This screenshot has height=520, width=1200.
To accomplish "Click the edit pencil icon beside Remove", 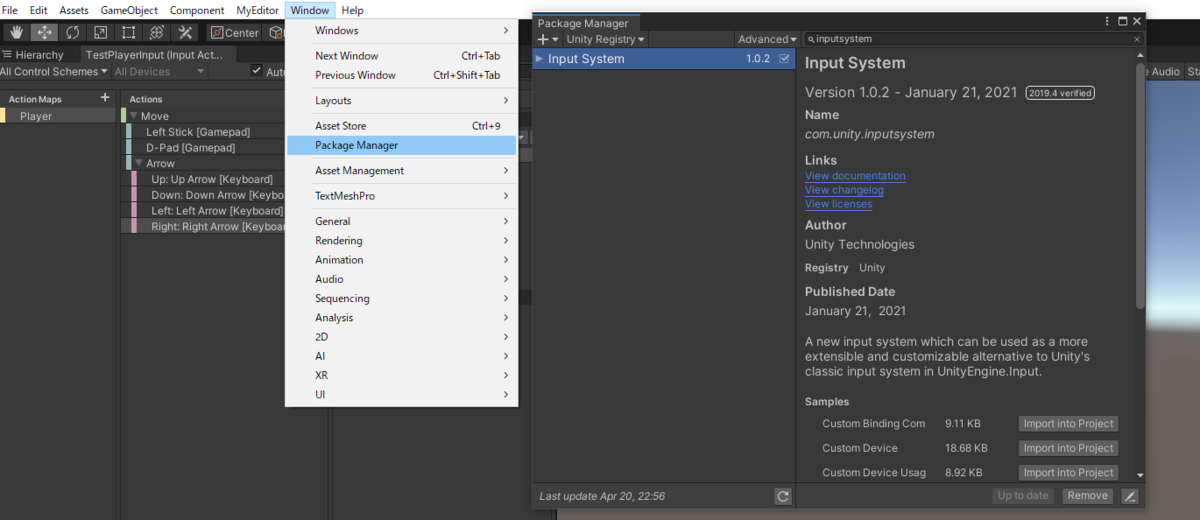I will point(1129,496).
